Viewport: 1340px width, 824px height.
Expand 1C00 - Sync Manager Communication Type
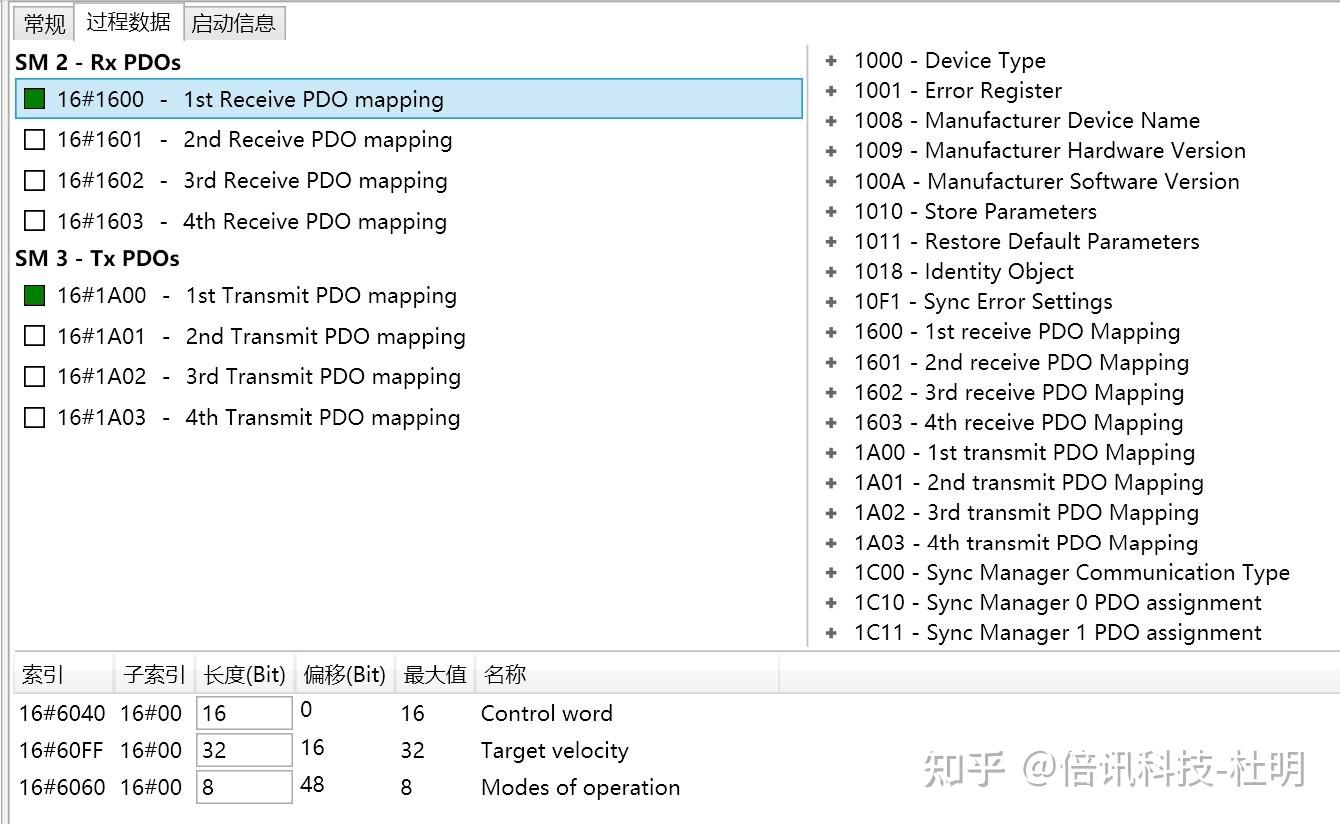point(831,572)
